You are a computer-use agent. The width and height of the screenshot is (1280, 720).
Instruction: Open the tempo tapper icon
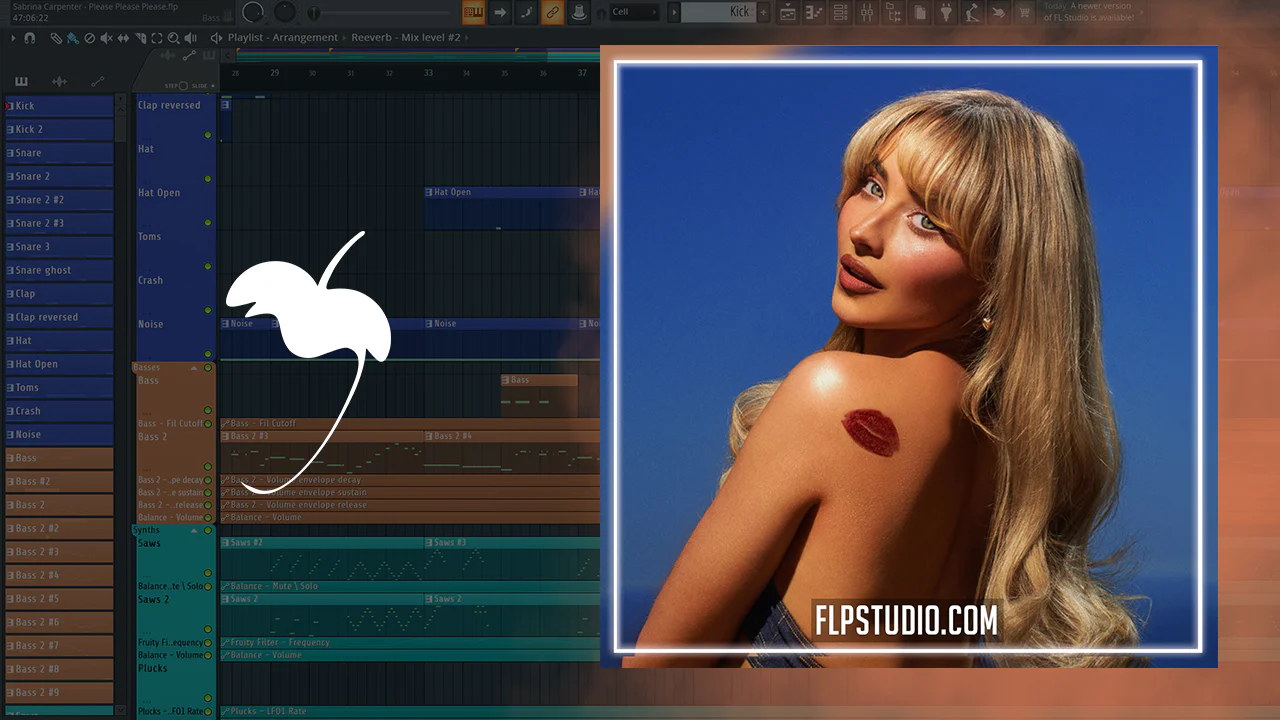pyautogui.click(x=972, y=12)
